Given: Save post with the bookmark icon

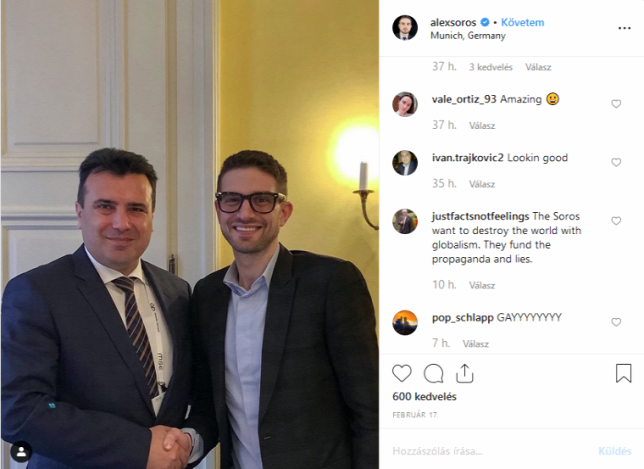Looking at the screenshot, I should click(x=623, y=373).
